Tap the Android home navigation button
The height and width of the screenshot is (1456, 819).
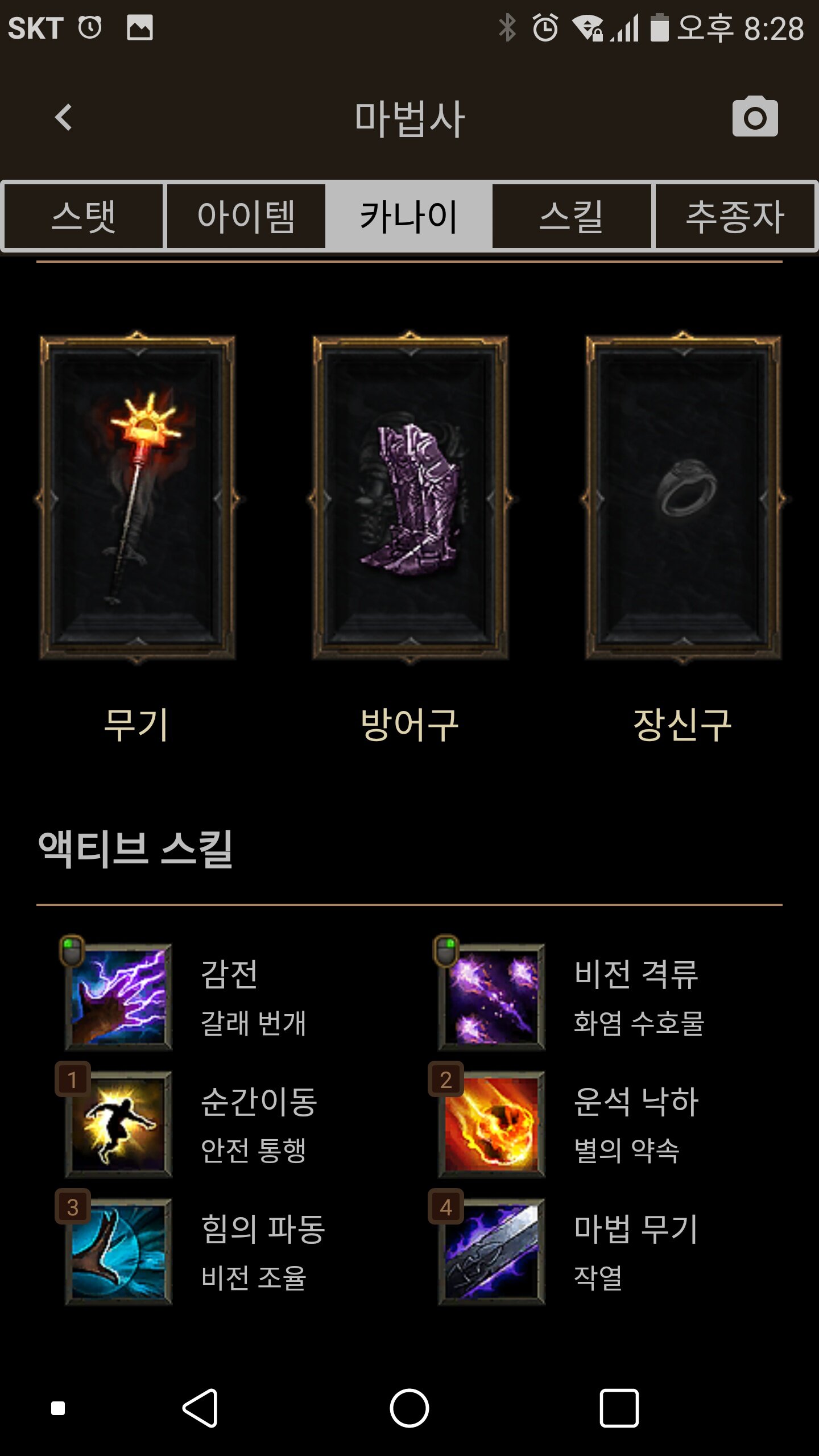409,1408
